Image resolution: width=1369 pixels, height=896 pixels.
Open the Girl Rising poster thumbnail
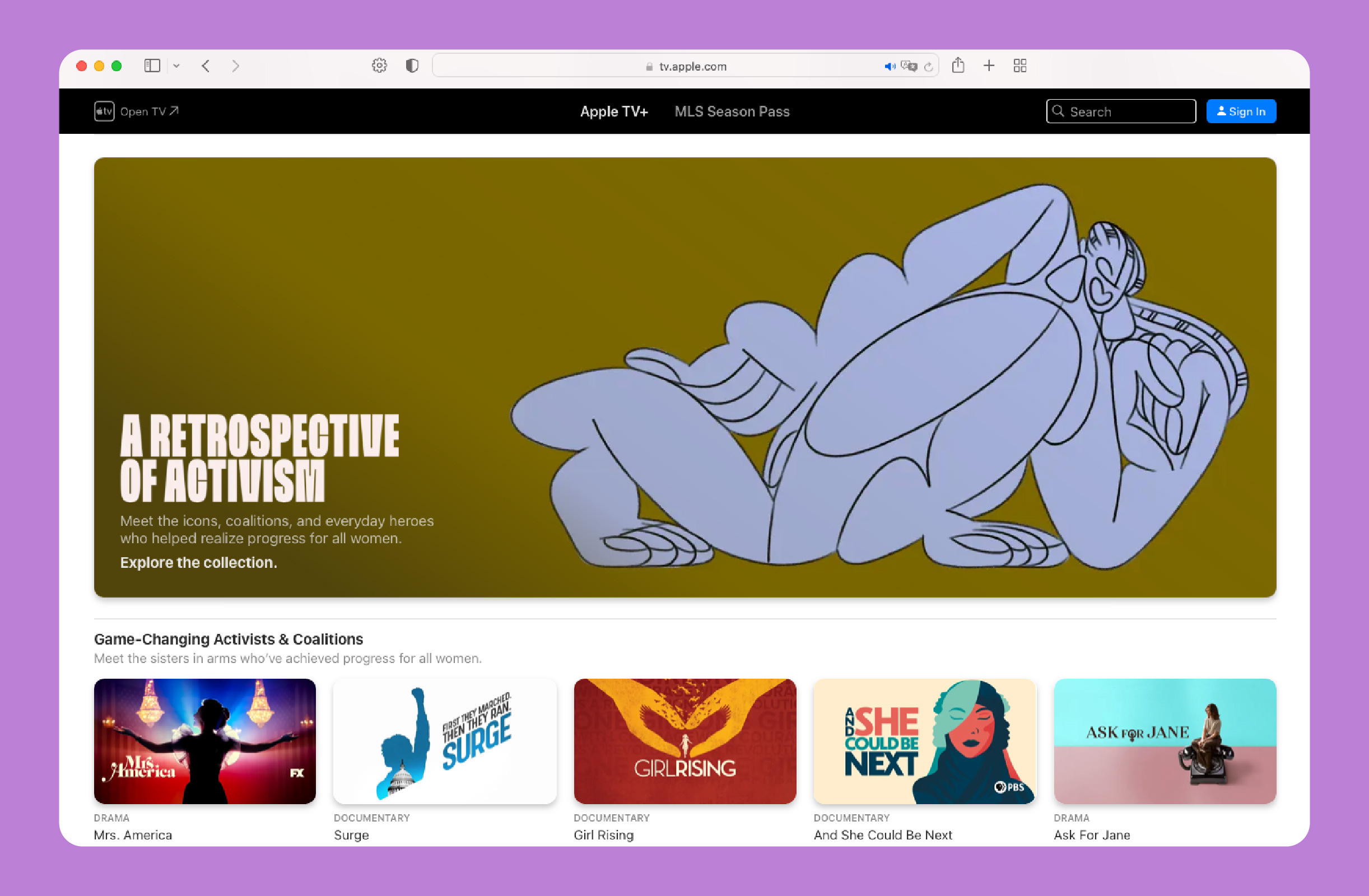[684, 741]
